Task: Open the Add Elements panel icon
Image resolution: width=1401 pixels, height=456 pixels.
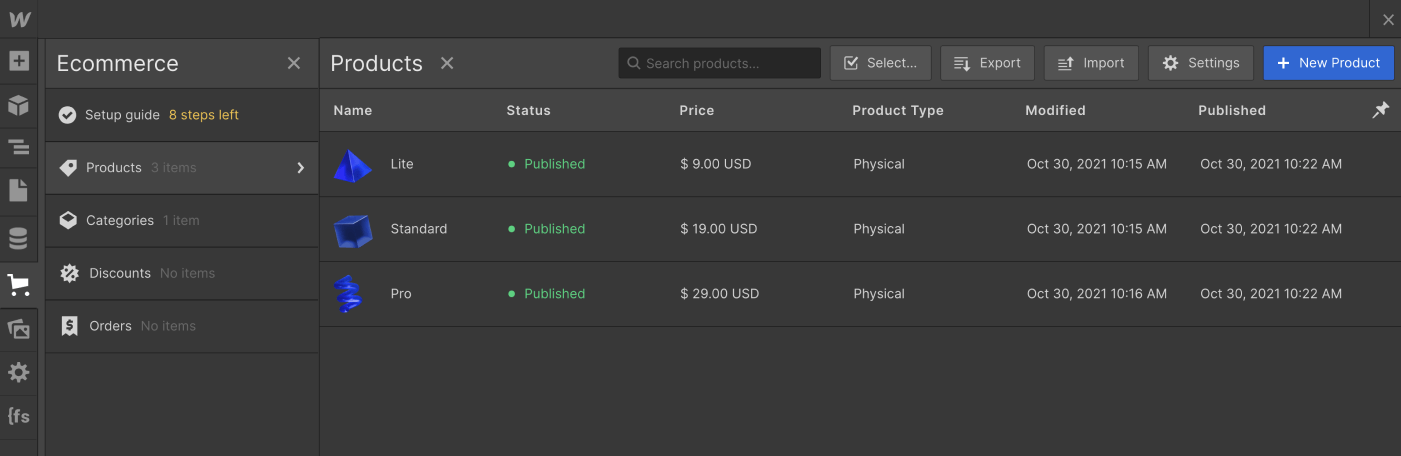Action: (x=19, y=61)
